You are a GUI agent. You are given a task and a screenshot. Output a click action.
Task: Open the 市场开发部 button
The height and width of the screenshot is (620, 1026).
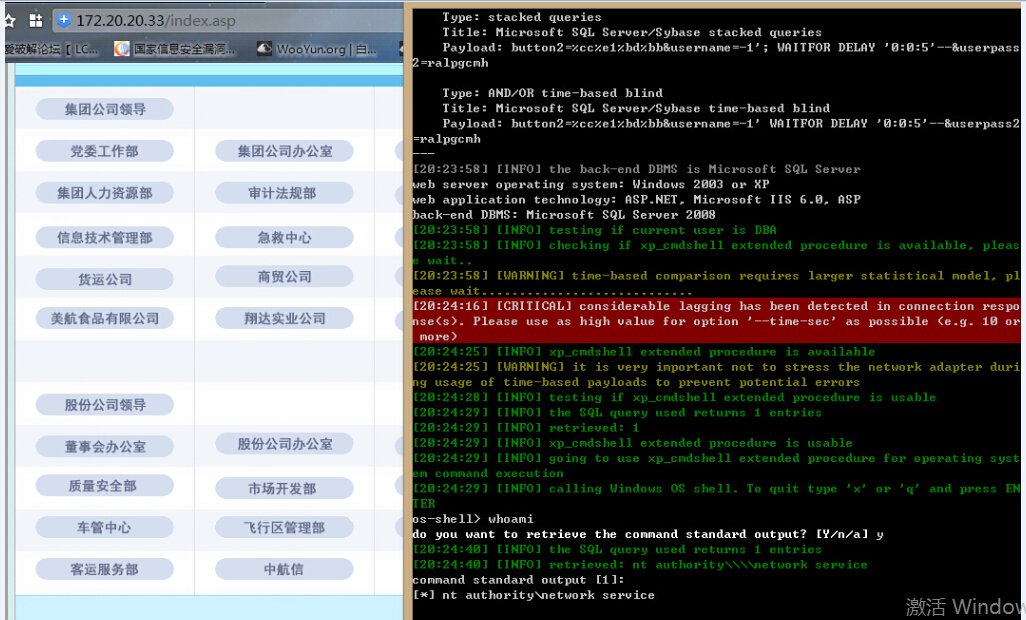tap(285, 489)
